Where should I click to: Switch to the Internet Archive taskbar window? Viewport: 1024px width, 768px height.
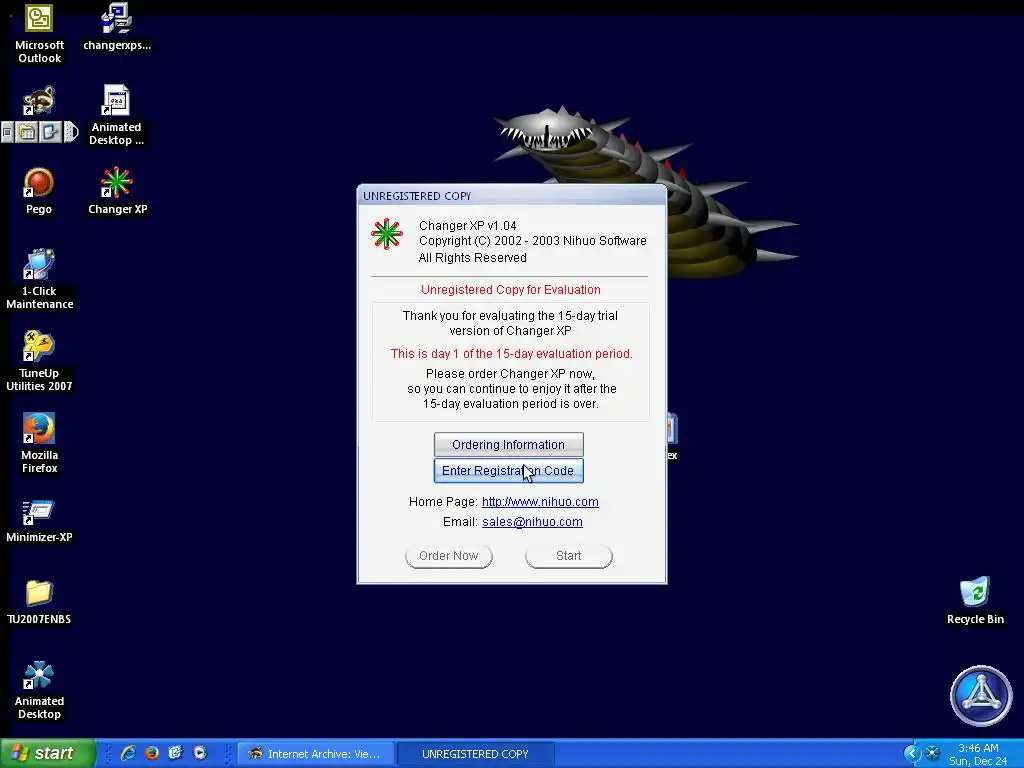(315, 754)
